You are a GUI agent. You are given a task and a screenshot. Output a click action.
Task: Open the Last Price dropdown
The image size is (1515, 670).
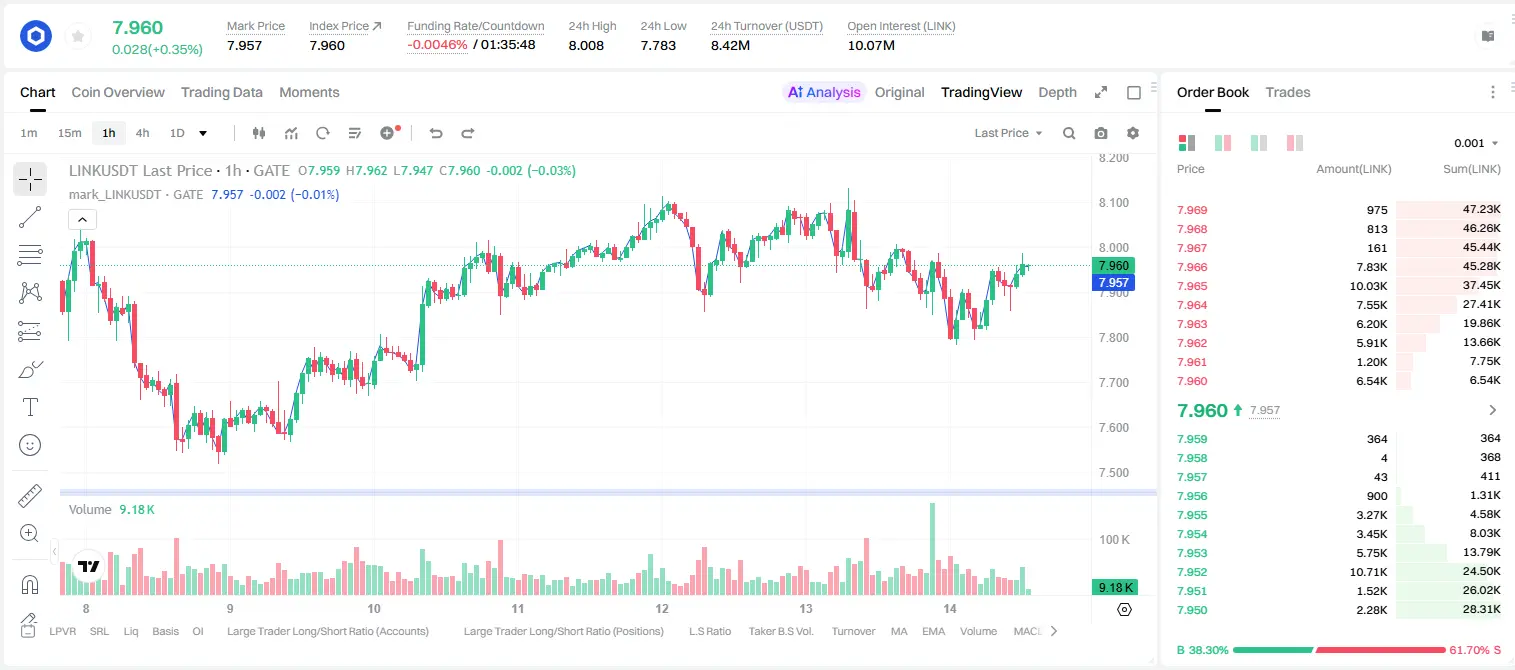click(x=1009, y=133)
